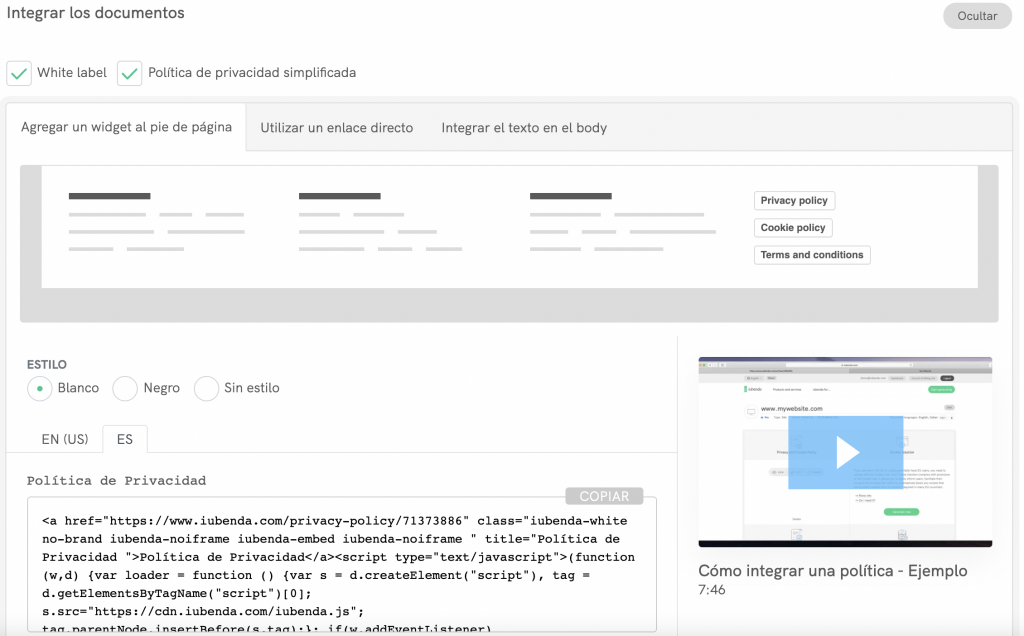1024x636 pixels.
Task: Switch to the EN (US) language tab
Action: 64,439
